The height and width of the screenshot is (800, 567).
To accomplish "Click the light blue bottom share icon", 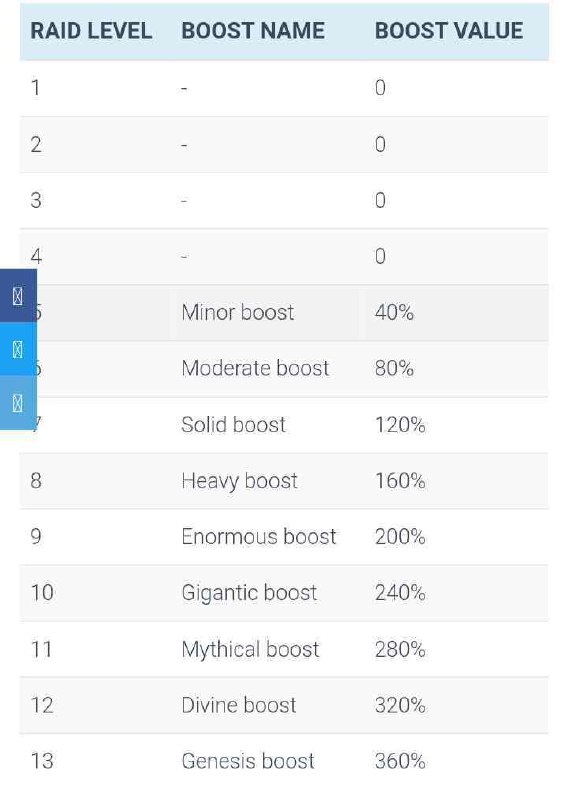I will coord(18,403).
